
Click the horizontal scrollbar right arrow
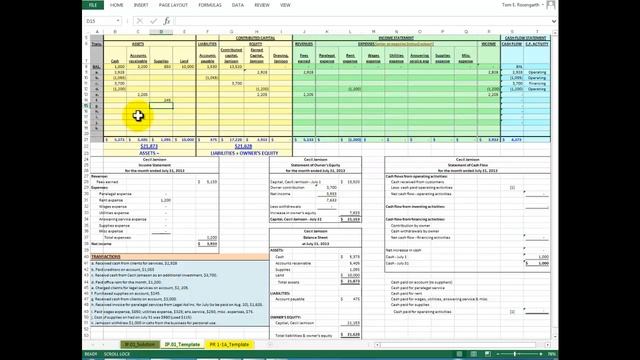pyautogui.click(x=547, y=345)
